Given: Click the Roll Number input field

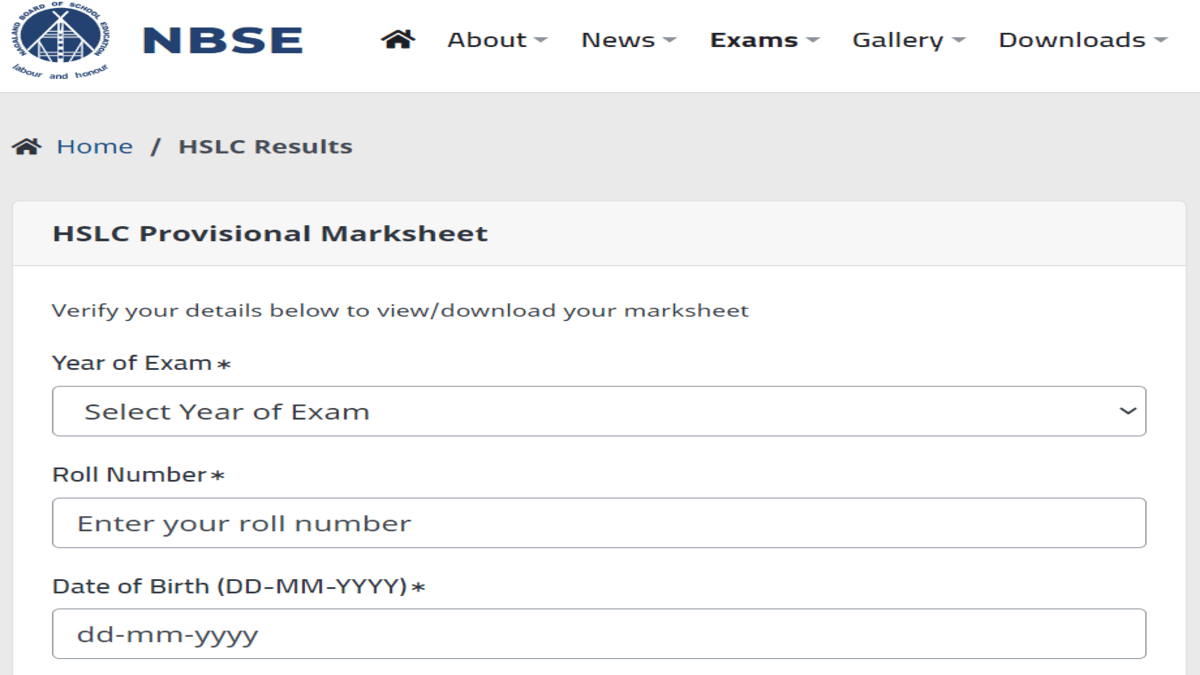Looking at the screenshot, I should [x=599, y=523].
